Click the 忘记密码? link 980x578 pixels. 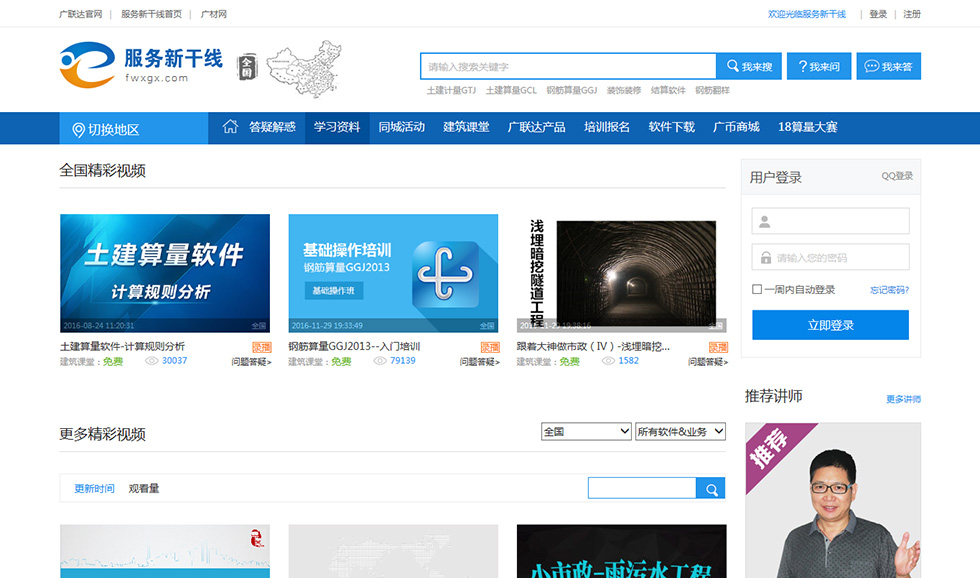point(889,291)
